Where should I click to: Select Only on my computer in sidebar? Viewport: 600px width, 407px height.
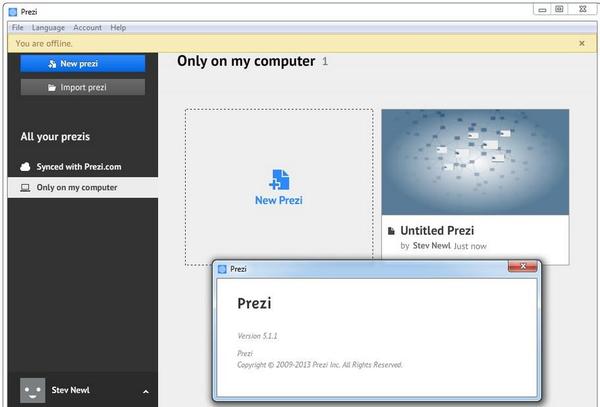83,187
